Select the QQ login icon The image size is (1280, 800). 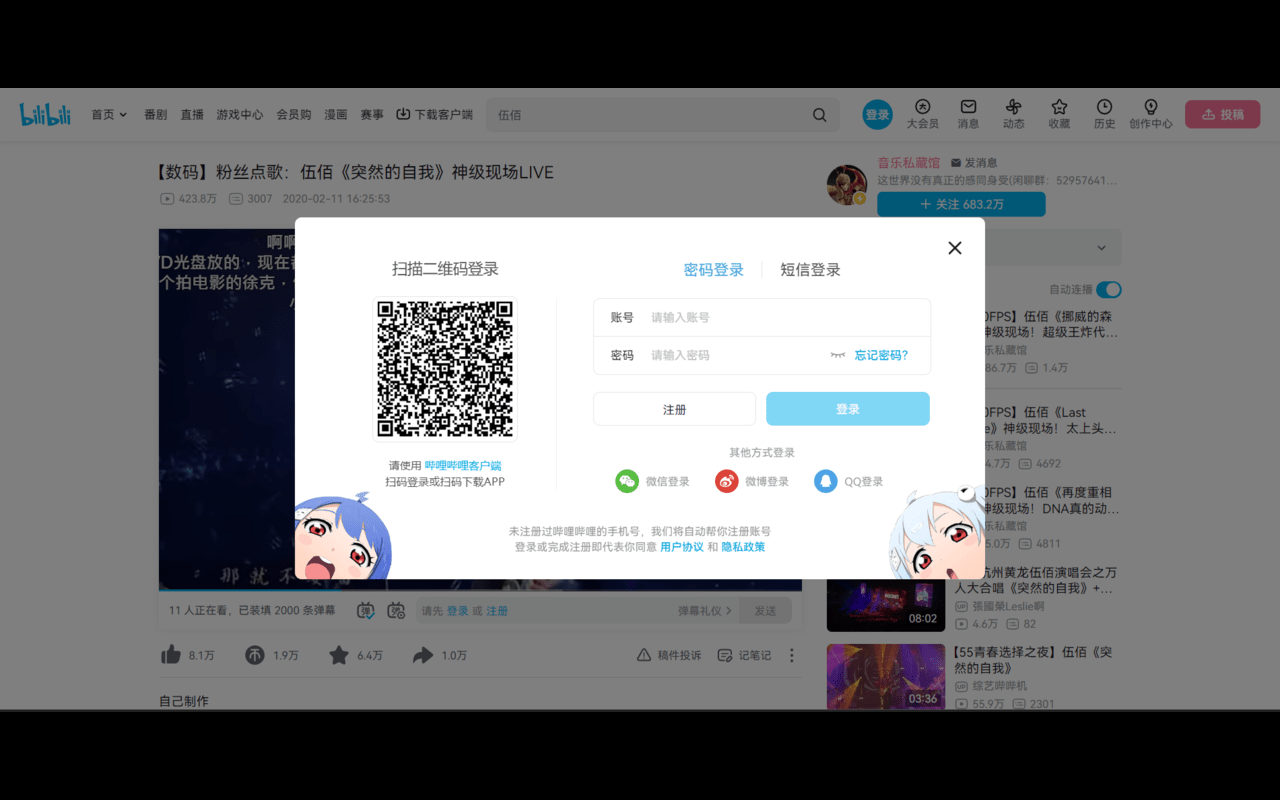(825, 481)
